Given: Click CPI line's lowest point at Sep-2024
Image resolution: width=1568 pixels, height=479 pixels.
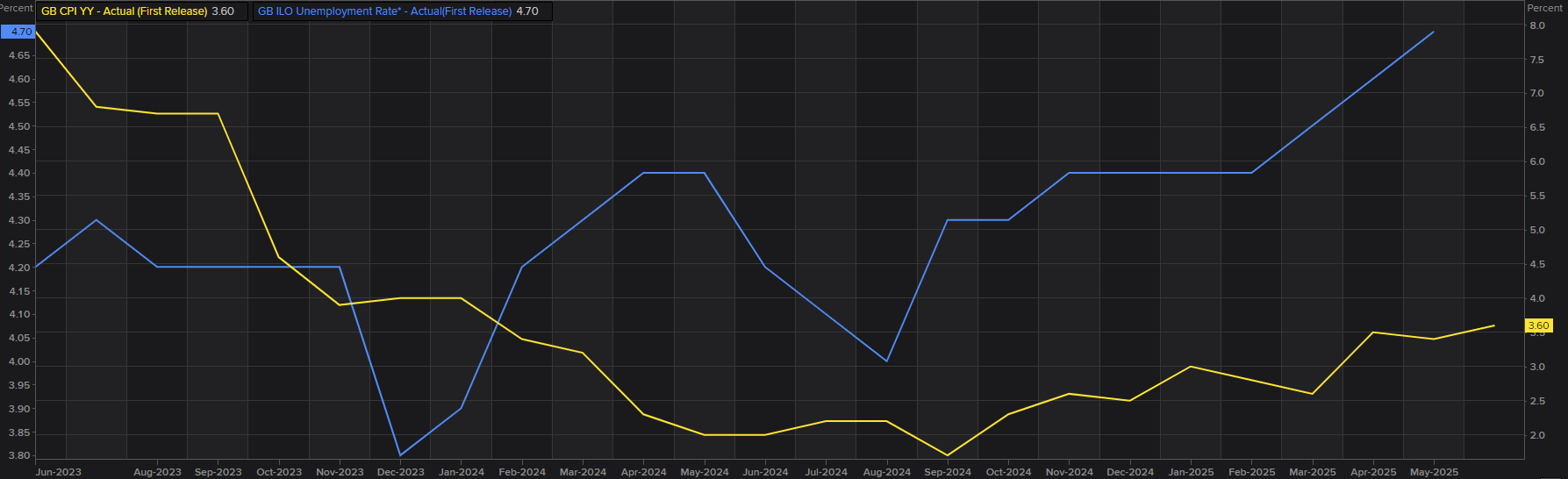Looking at the screenshot, I should [948, 455].
